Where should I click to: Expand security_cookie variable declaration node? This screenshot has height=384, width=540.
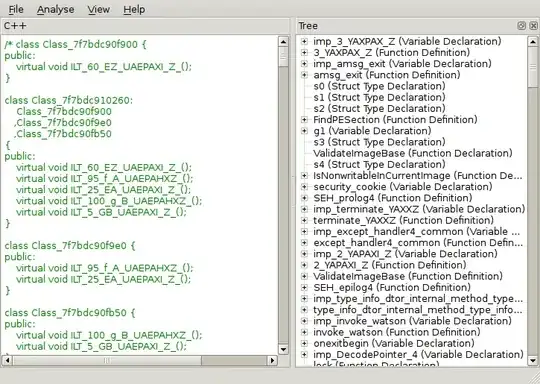pyautogui.click(x=304, y=187)
